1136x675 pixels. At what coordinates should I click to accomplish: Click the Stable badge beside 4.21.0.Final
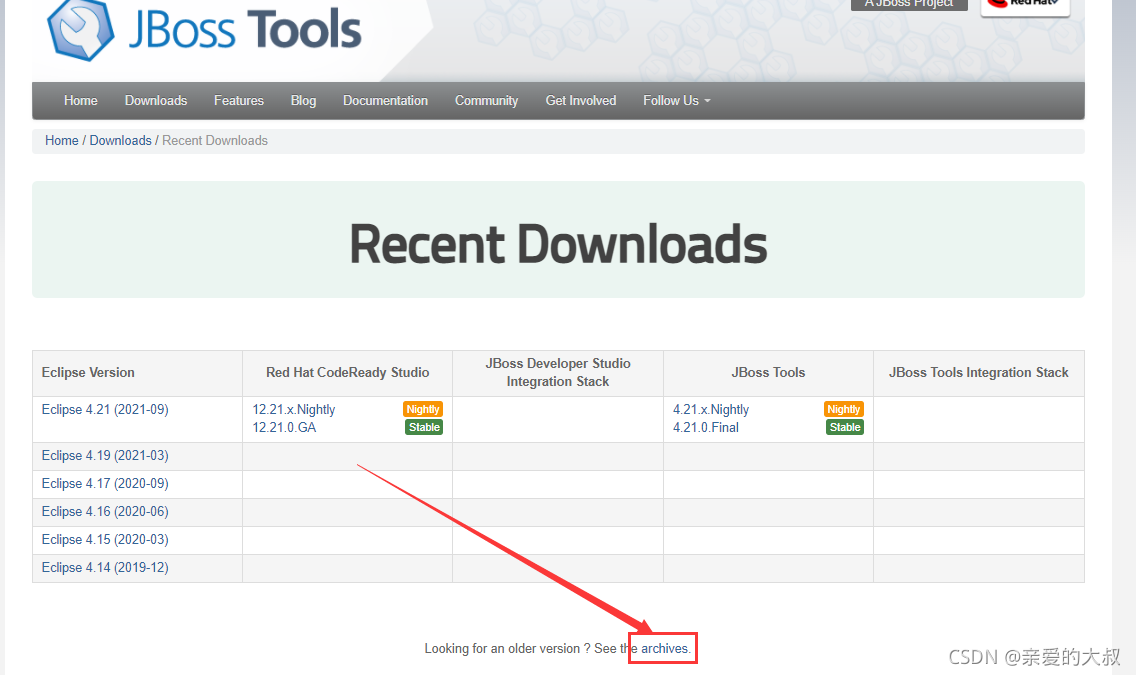[x=845, y=427]
